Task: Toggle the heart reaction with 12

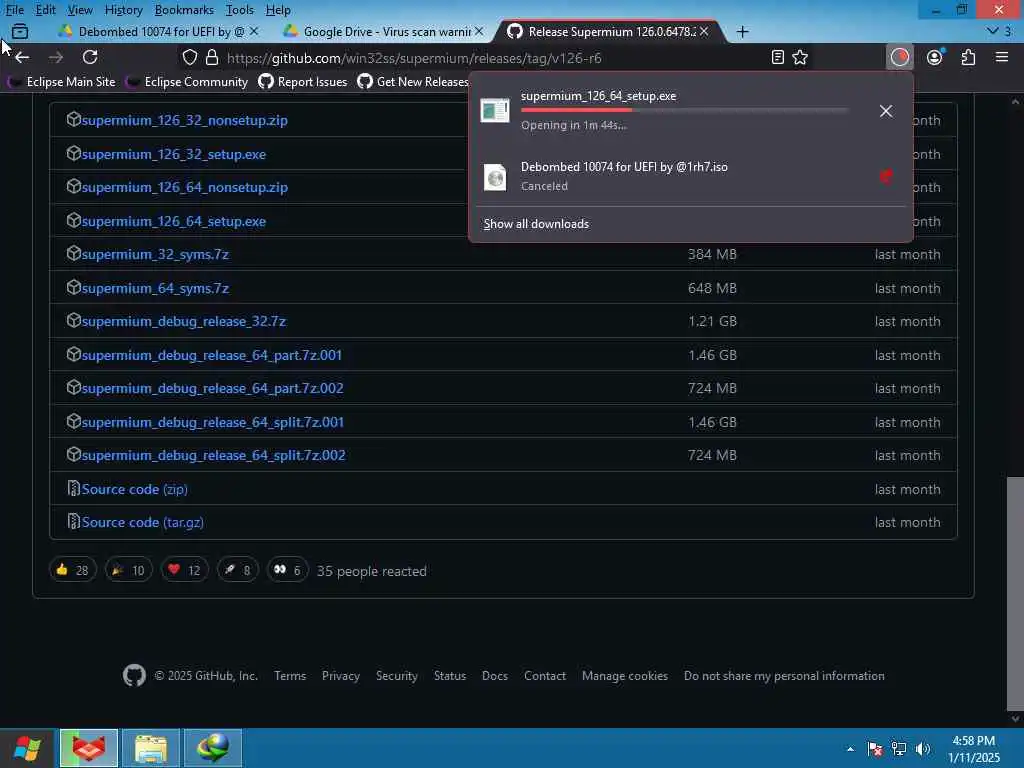Action: [185, 570]
